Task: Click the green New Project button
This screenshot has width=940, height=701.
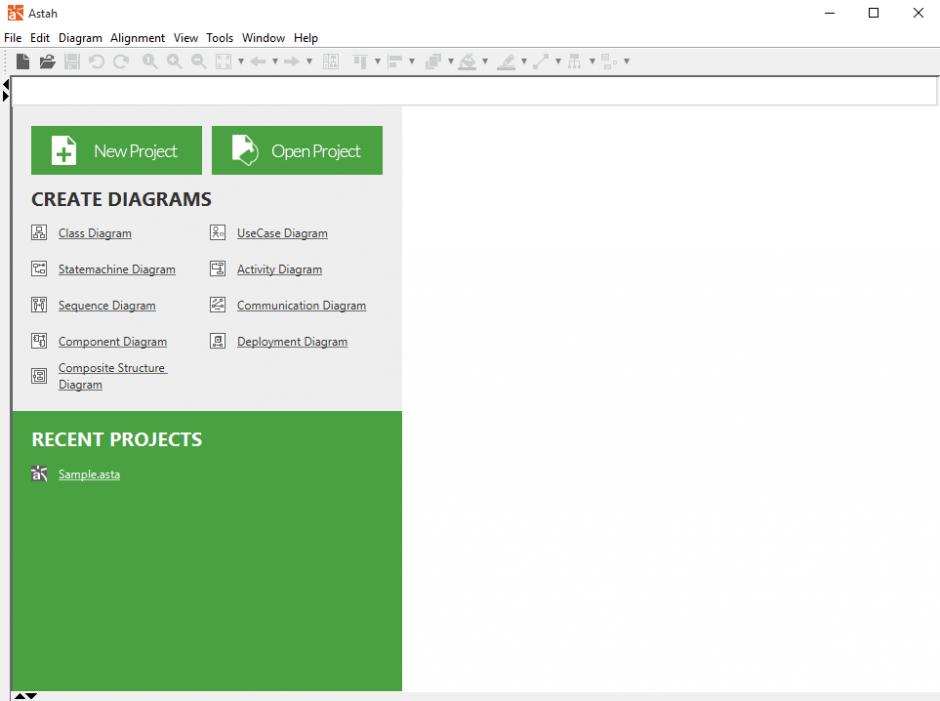Action: click(x=116, y=151)
